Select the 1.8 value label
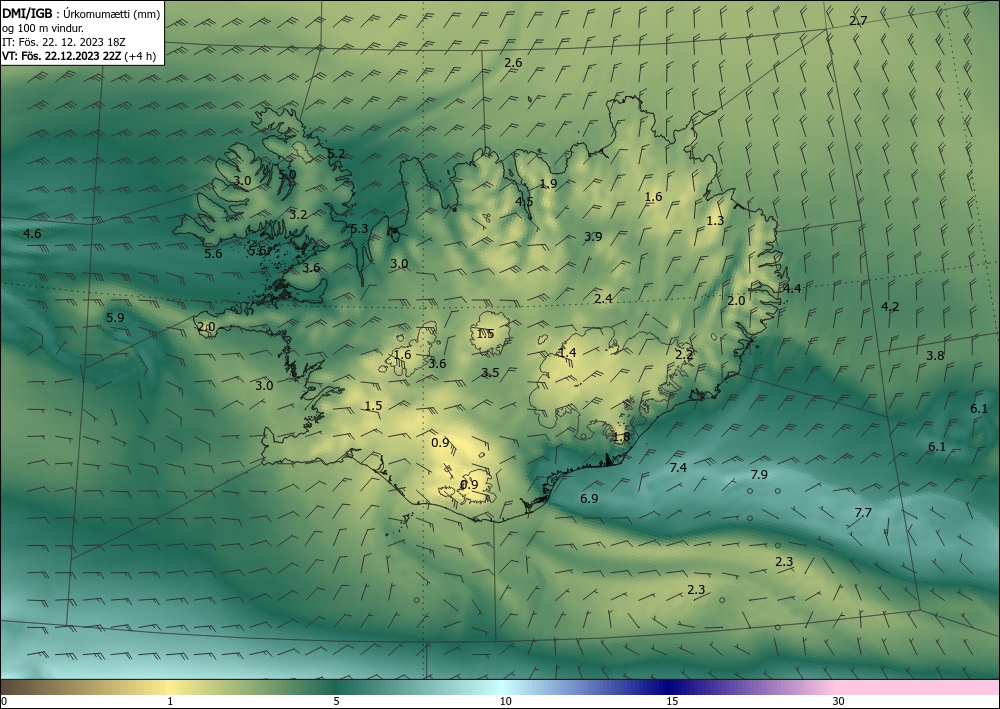 click(621, 437)
